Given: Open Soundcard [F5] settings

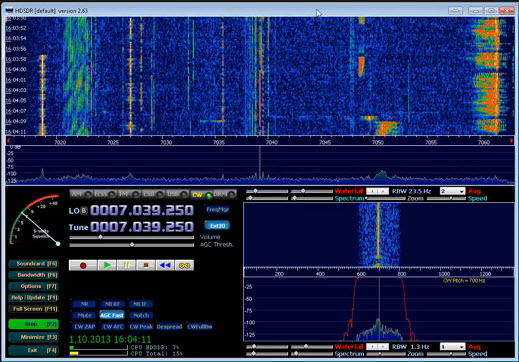Looking at the screenshot, I should 34,264.
